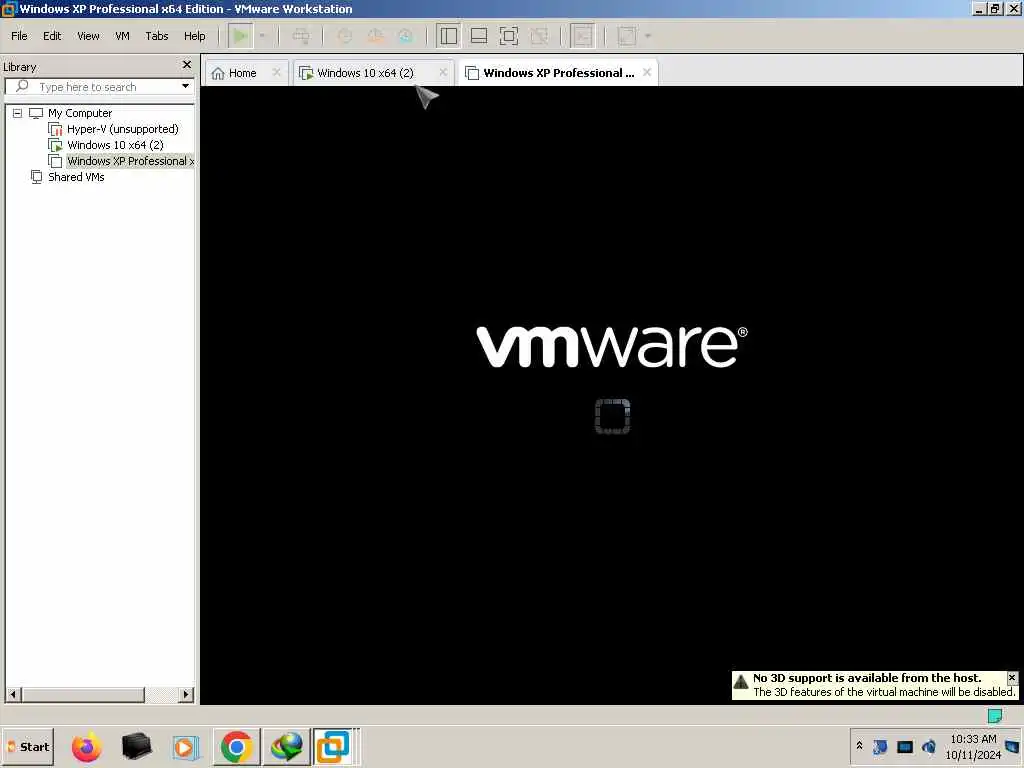This screenshot has height=768, width=1024.
Task: Close the Windows 10 x64 (2) tab
Action: point(443,72)
